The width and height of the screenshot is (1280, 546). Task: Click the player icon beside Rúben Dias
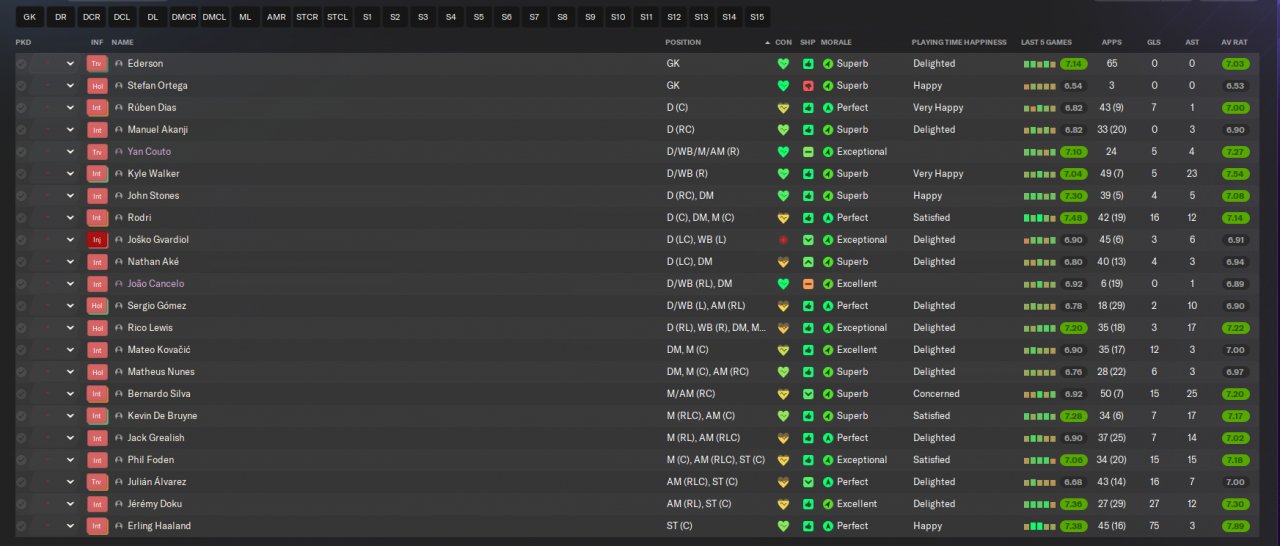coord(119,107)
